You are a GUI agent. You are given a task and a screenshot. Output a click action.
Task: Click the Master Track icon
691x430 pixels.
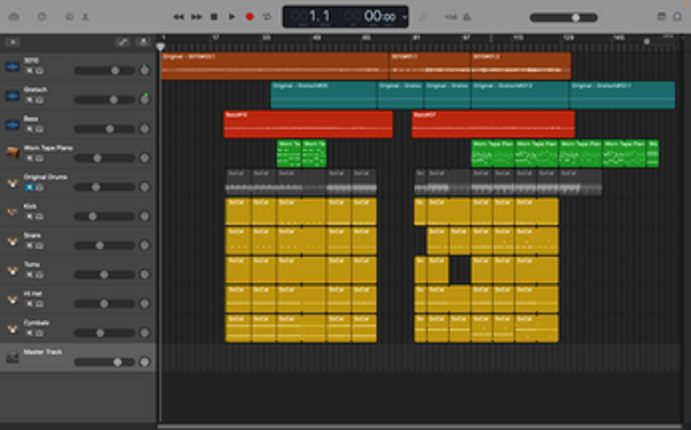pos(12,356)
